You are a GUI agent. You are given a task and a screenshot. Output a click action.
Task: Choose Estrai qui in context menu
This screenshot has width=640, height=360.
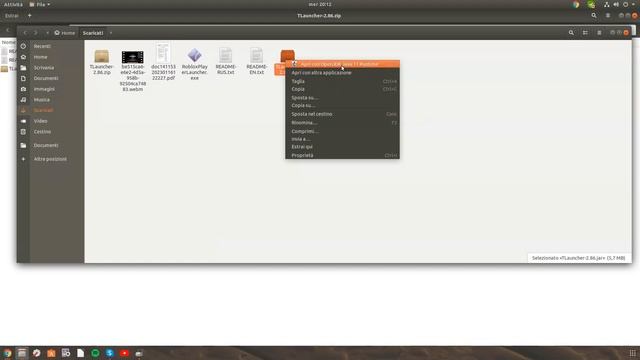point(342,147)
